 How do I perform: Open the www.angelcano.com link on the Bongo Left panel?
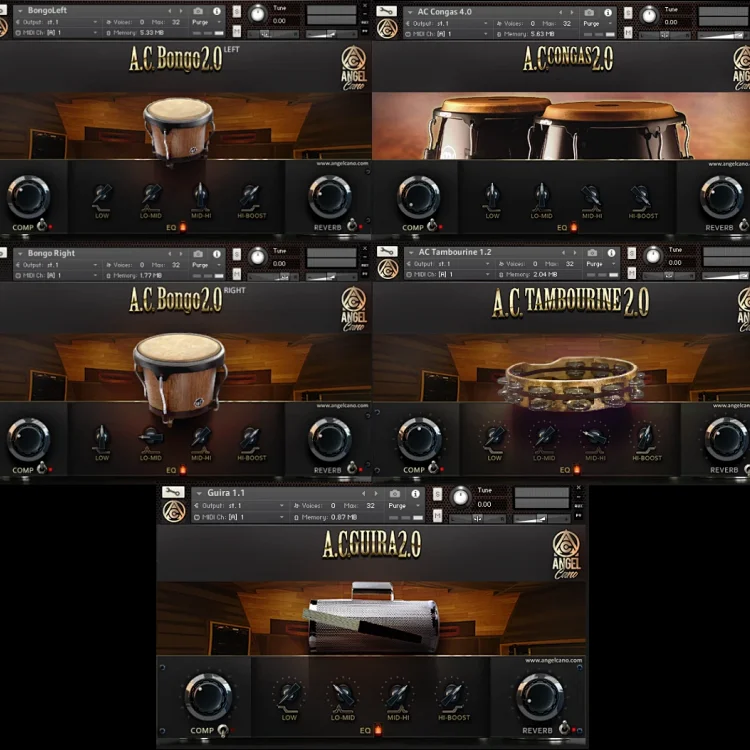tap(342, 163)
